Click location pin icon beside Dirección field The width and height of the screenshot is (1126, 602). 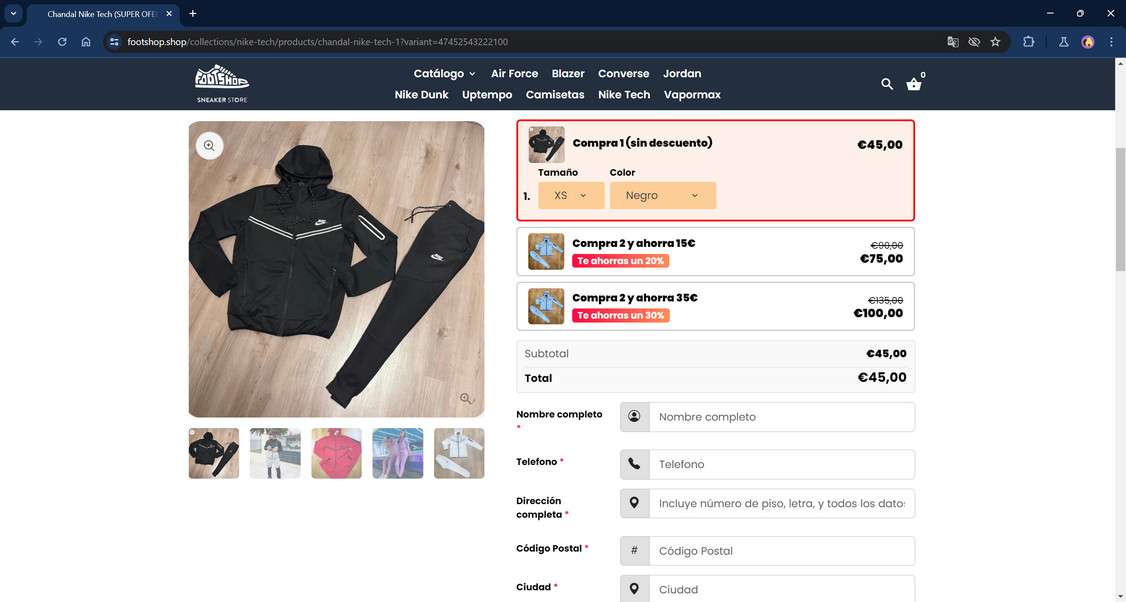pos(634,504)
